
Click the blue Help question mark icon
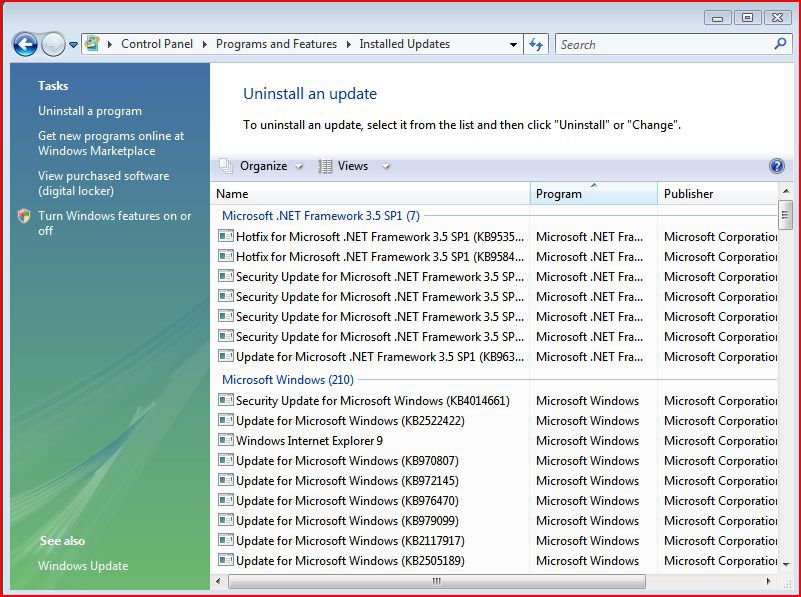pos(776,166)
